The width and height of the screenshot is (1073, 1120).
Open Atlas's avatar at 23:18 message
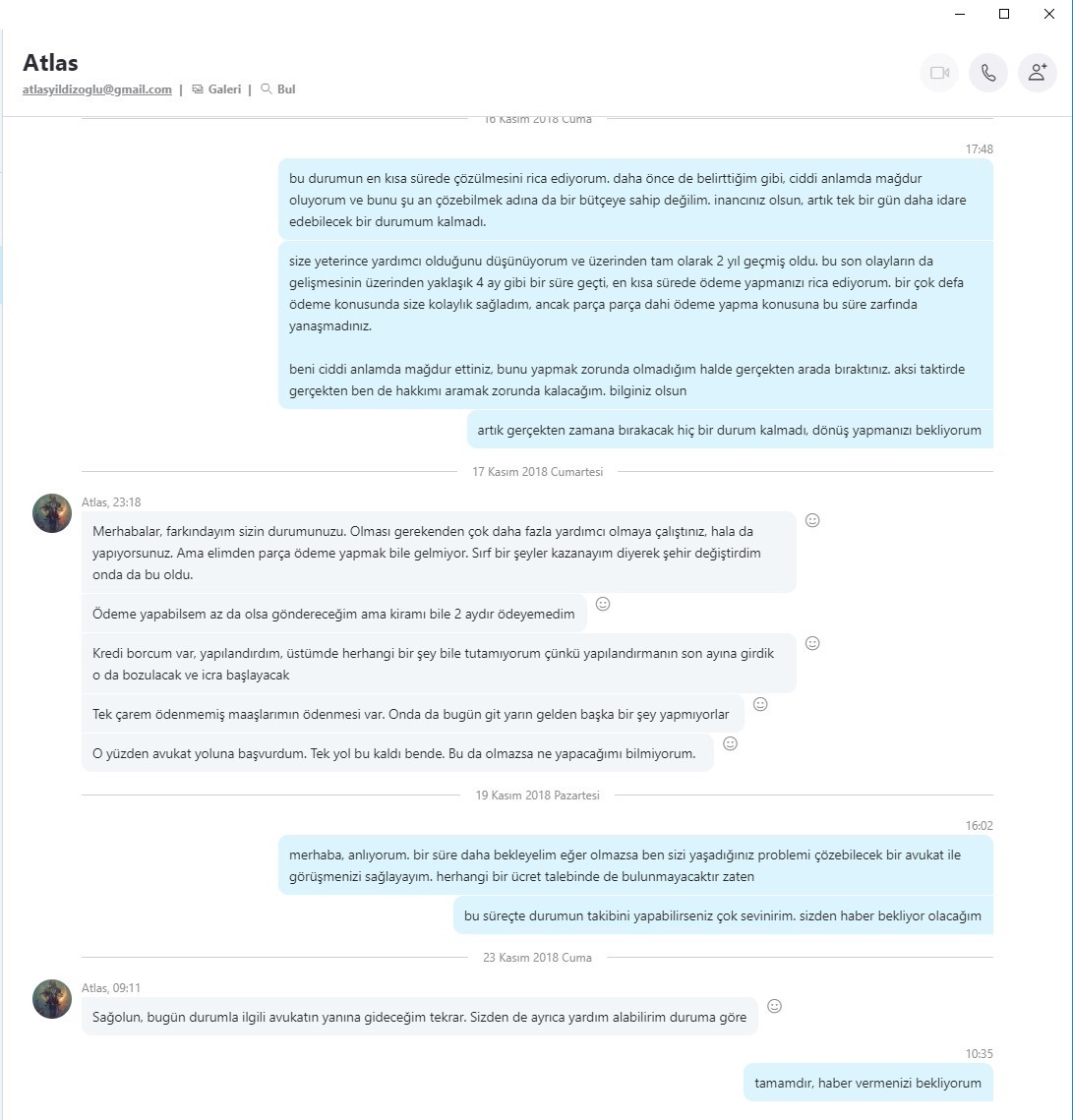(52, 513)
